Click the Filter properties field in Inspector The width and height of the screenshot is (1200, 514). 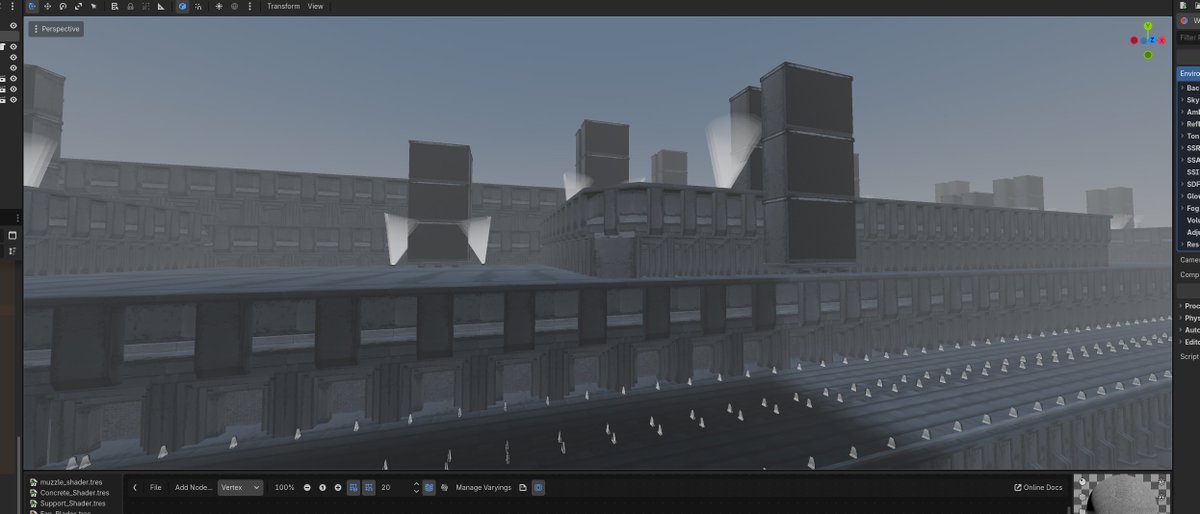pyautogui.click(x=1188, y=37)
